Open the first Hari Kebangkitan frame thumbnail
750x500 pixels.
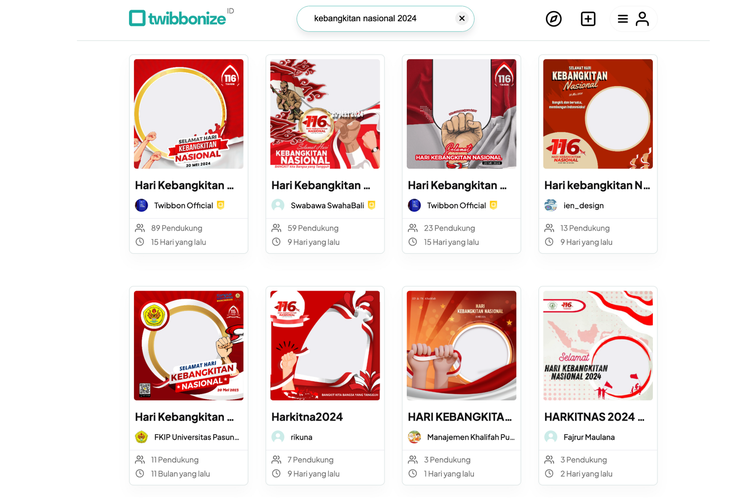188,114
